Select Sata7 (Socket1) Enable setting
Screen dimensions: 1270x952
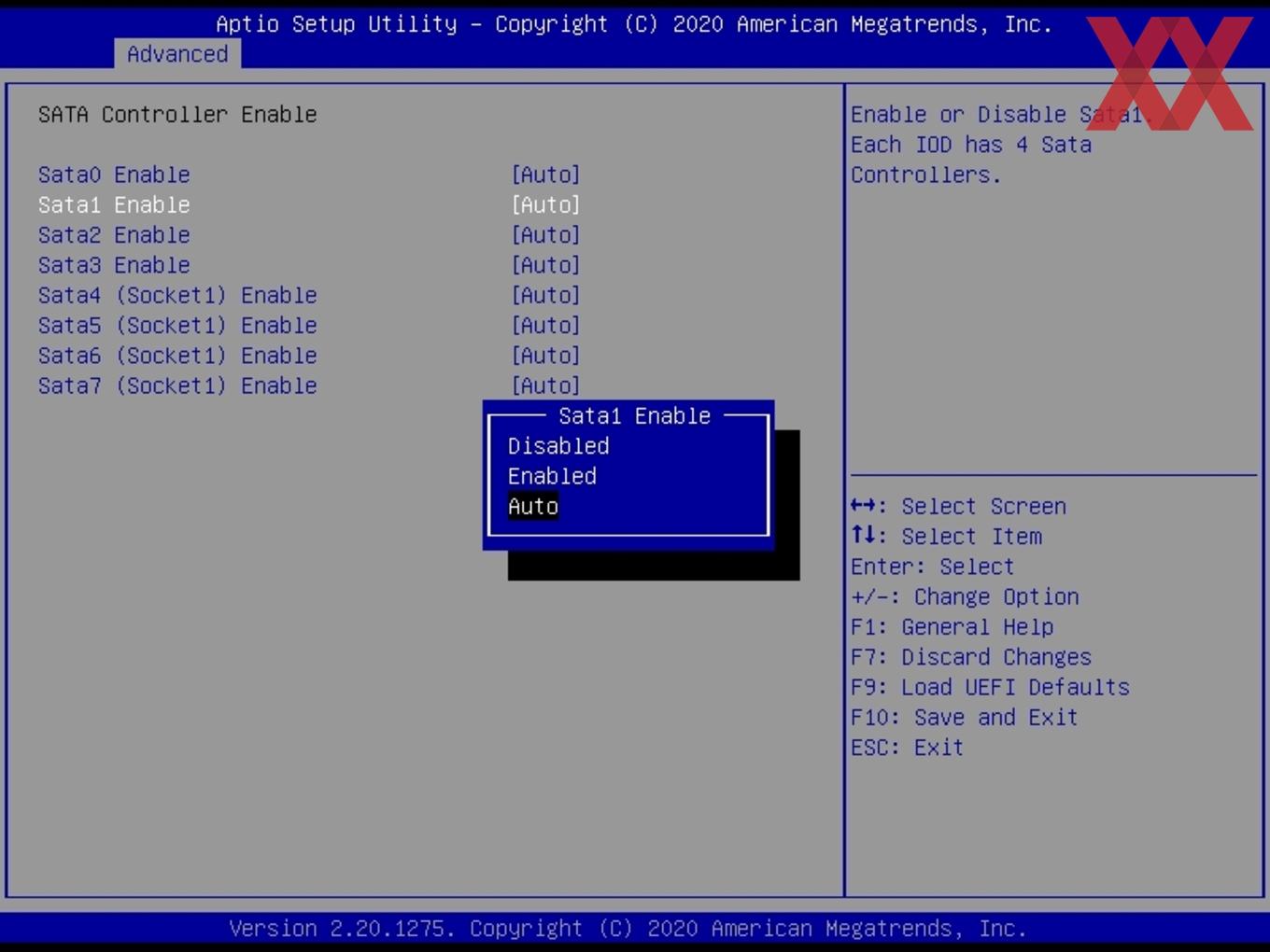[x=177, y=385]
